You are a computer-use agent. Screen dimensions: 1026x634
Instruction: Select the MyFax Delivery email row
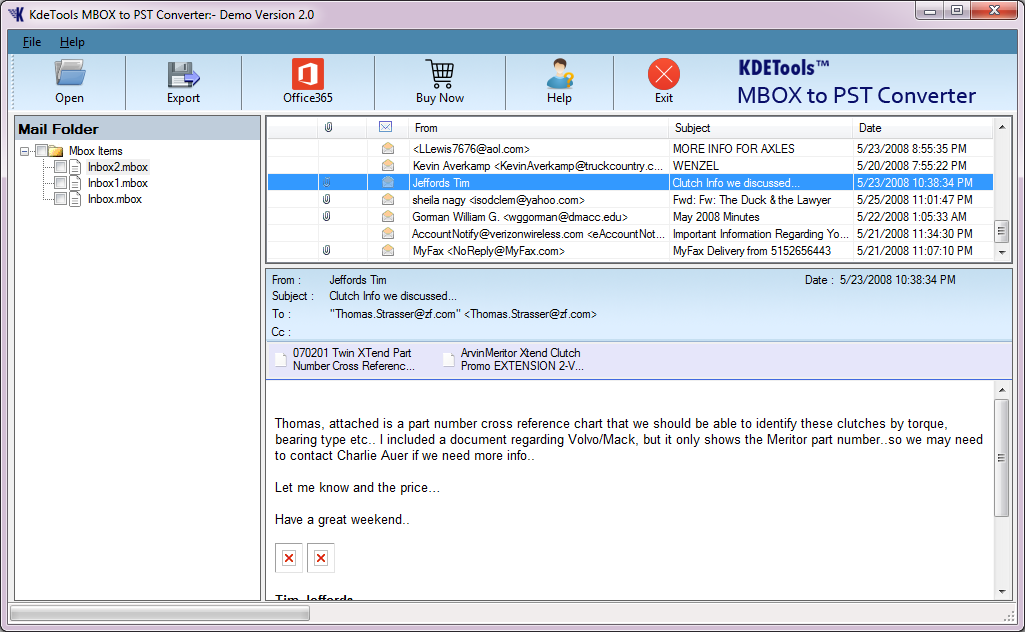(538, 251)
